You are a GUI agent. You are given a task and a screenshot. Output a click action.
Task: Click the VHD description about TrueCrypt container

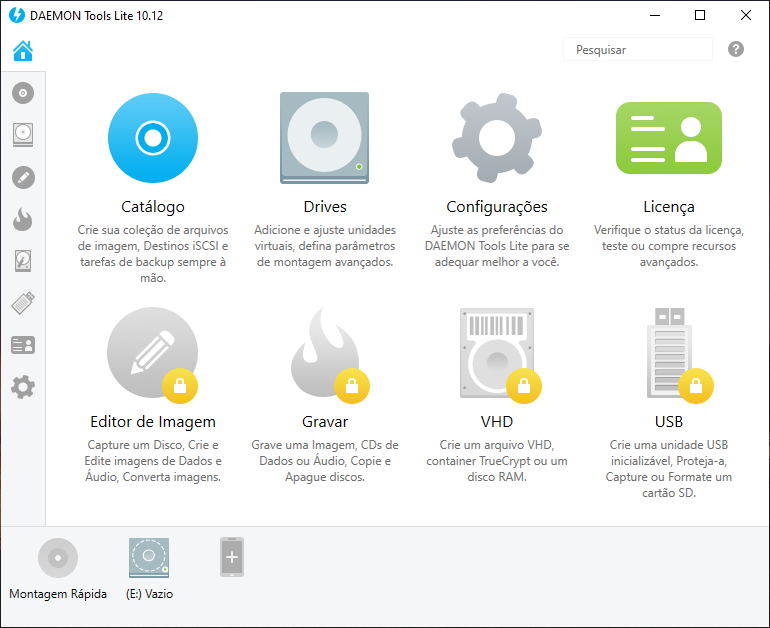click(x=496, y=461)
